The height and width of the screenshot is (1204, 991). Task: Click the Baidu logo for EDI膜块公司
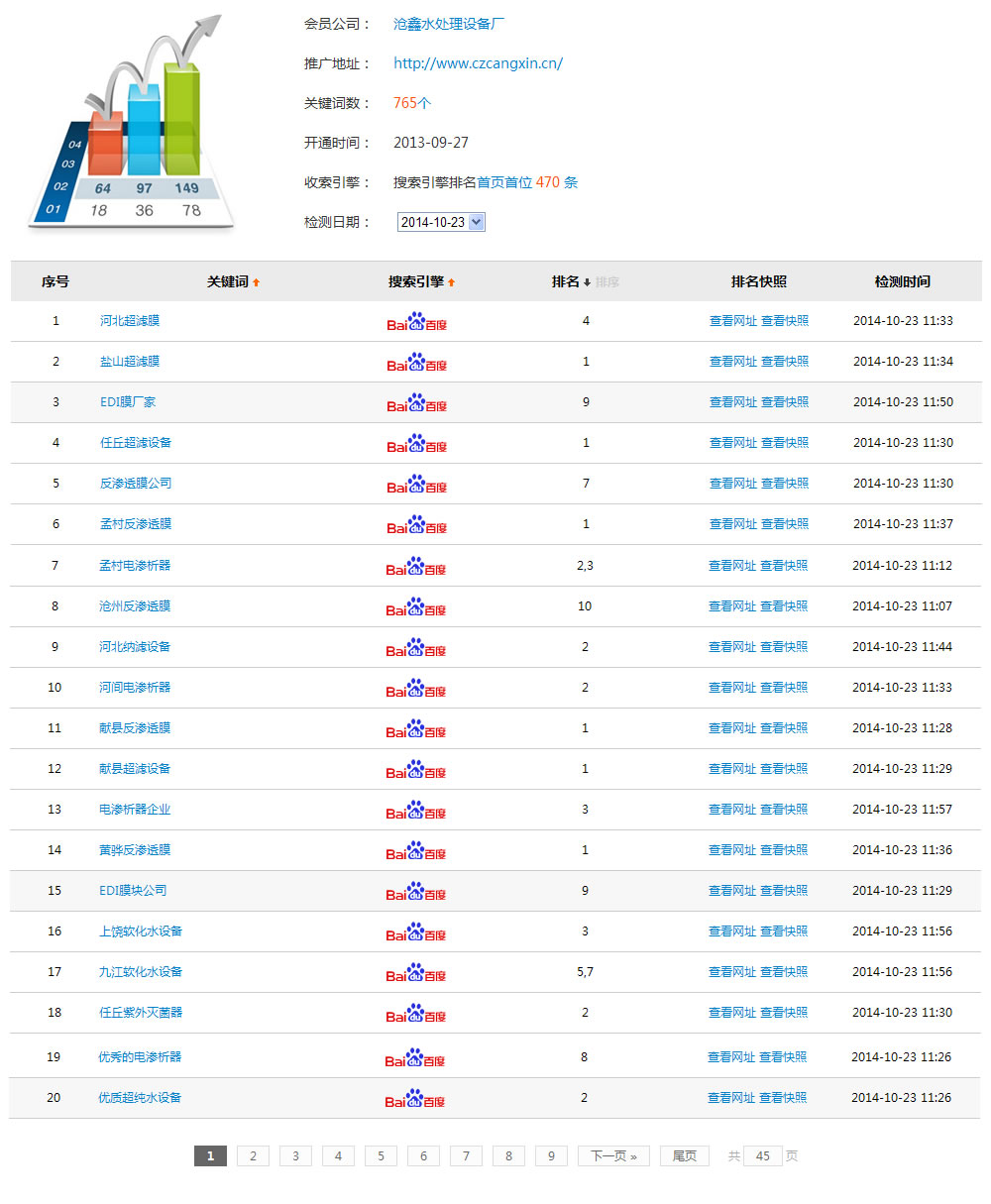pyautogui.click(x=416, y=891)
